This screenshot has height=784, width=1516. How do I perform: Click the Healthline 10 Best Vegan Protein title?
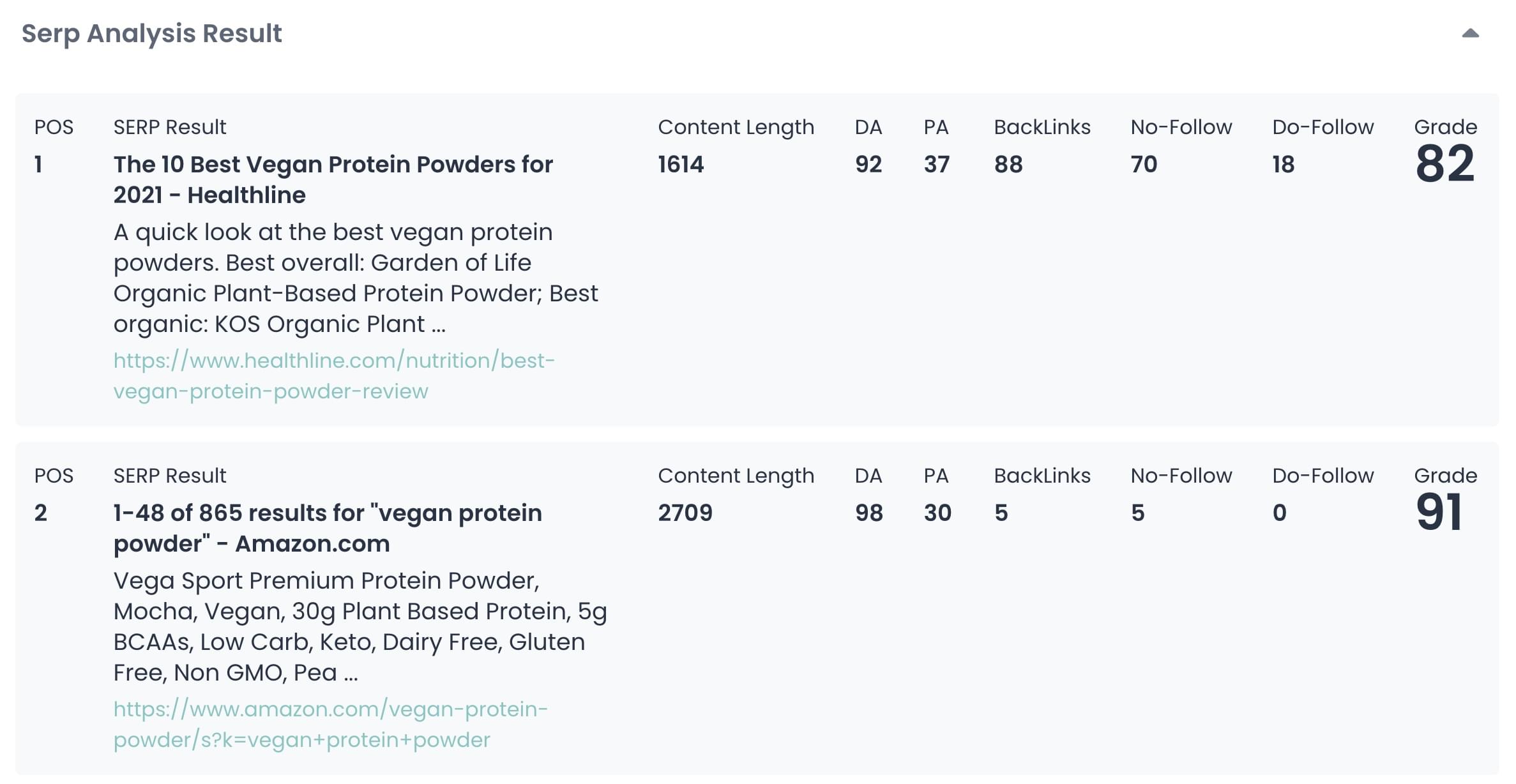333,179
